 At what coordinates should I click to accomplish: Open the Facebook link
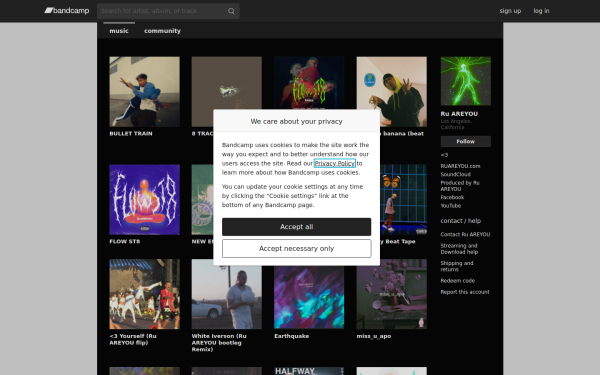click(452, 197)
